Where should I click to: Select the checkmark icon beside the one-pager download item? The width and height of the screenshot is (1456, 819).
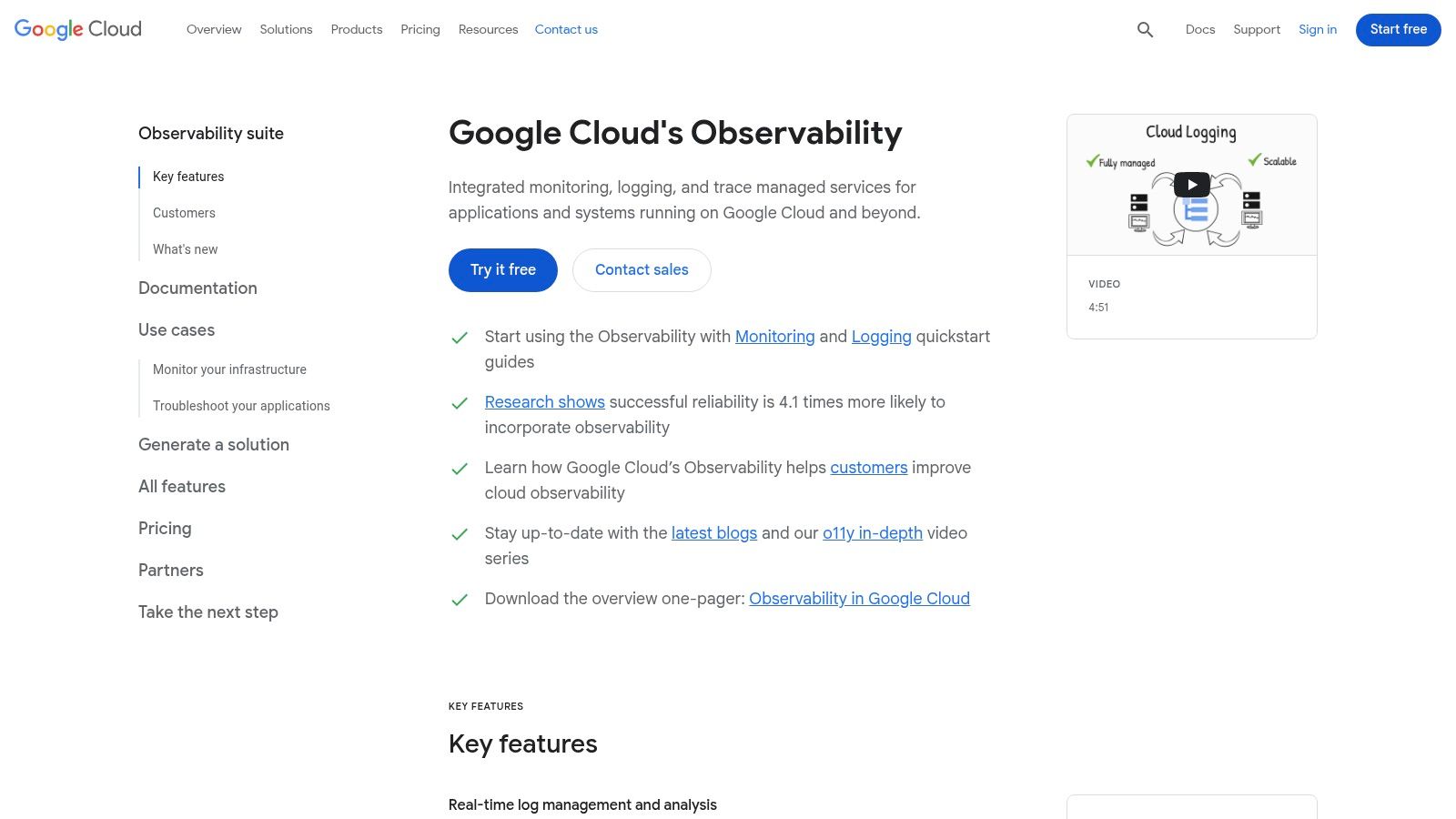coord(460,600)
